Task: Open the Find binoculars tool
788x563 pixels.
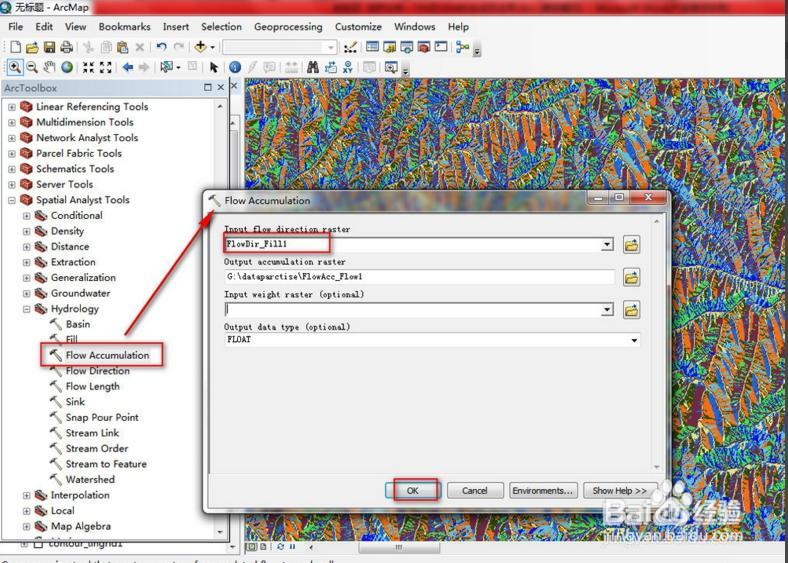Action: point(313,67)
